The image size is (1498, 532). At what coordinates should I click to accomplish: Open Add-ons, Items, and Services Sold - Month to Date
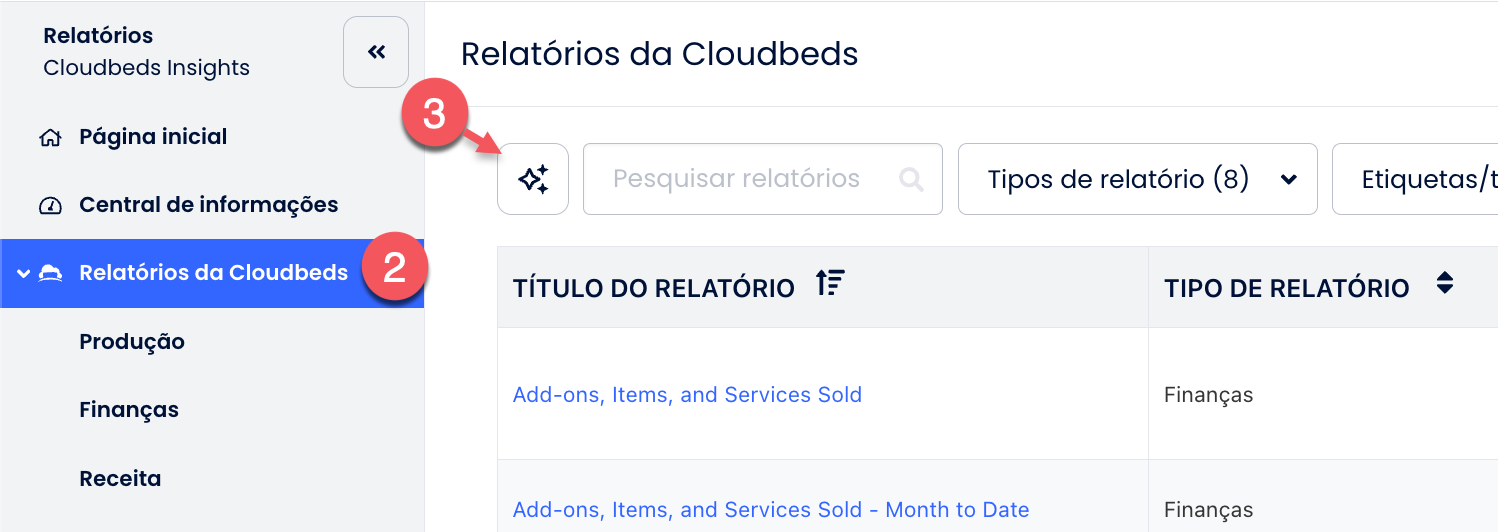pyautogui.click(x=771, y=510)
